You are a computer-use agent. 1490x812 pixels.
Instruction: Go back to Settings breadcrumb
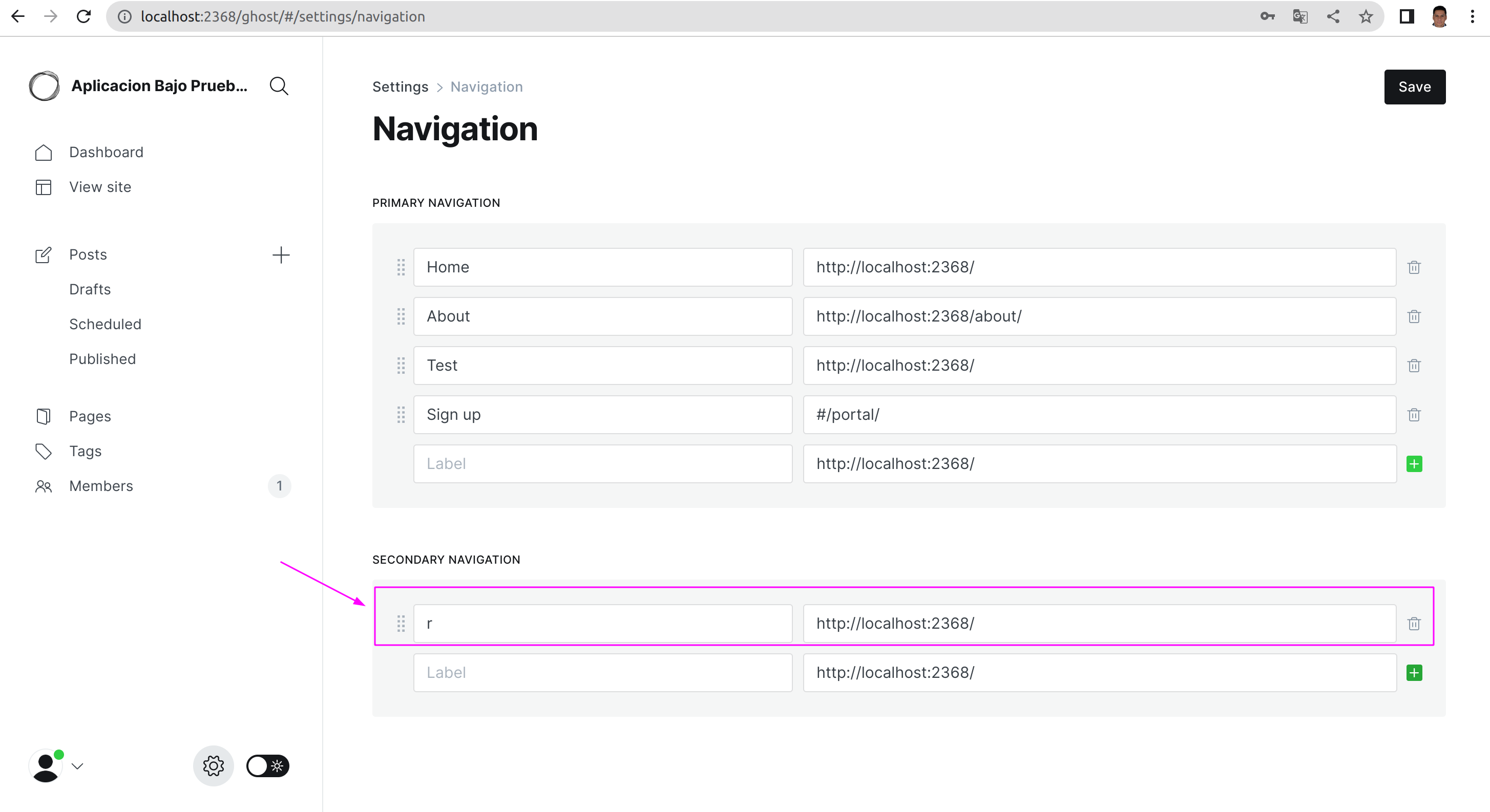click(x=400, y=87)
